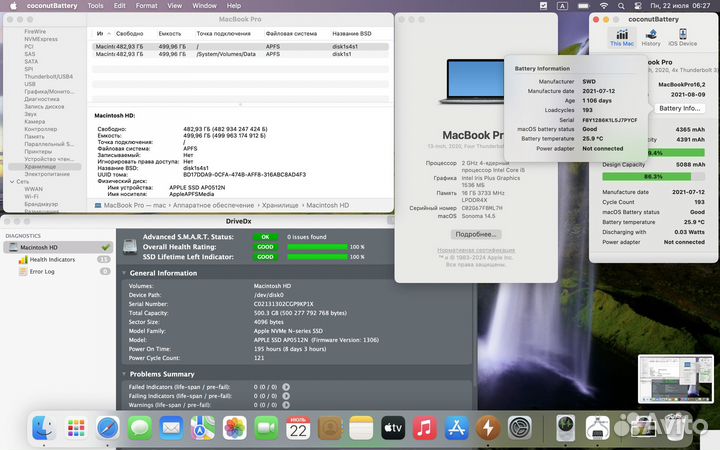The width and height of the screenshot is (720, 450).
Task: Open Launchpad from the Dock
Action: pyautogui.click(x=76, y=428)
